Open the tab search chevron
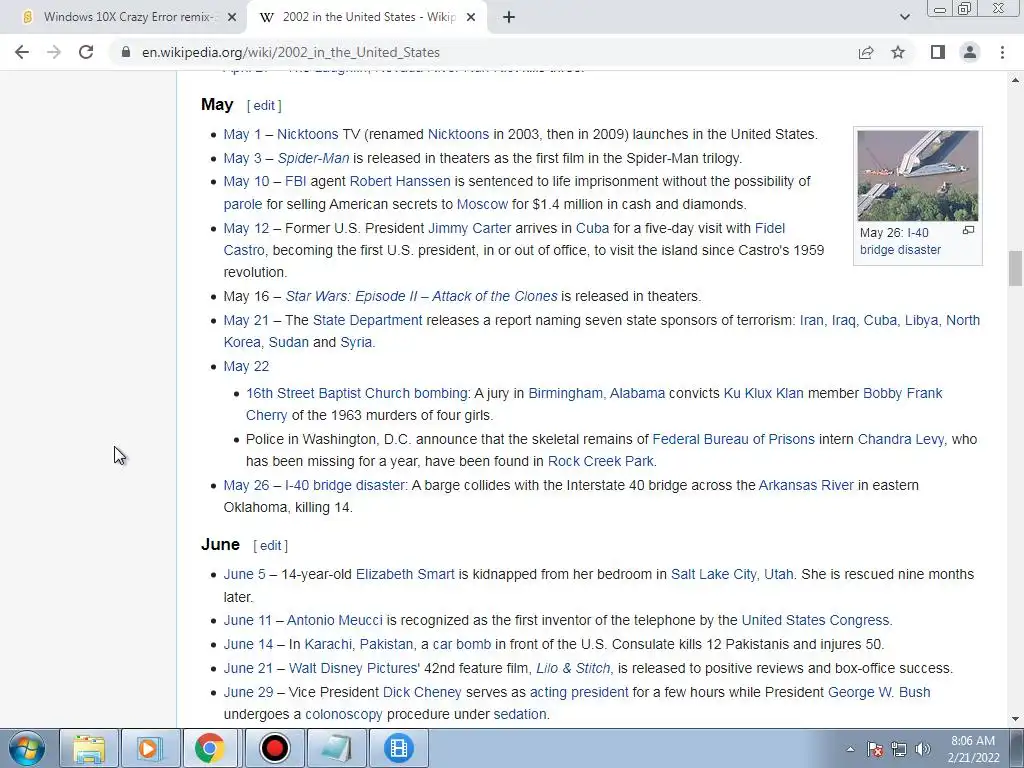This screenshot has height=768, width=1024. coord(904,18)
